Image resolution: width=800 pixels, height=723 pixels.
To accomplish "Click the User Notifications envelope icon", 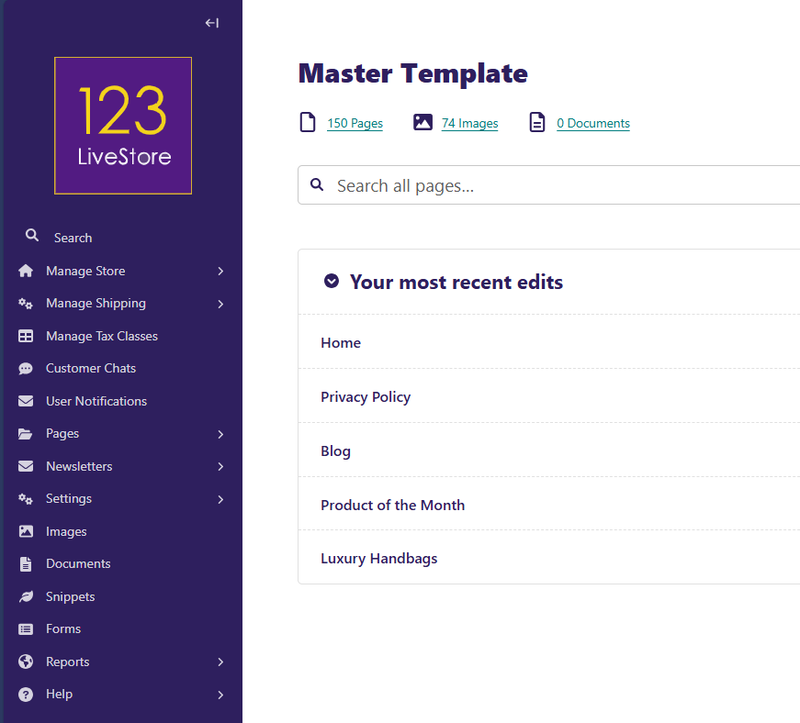I will (x=26, y=401).
